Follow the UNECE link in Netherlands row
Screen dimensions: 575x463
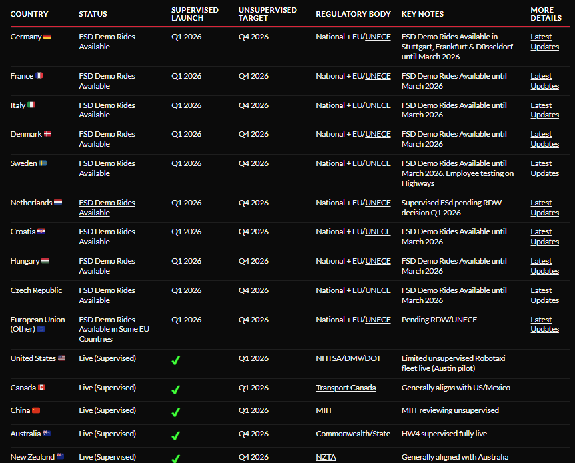pos(378,202)
